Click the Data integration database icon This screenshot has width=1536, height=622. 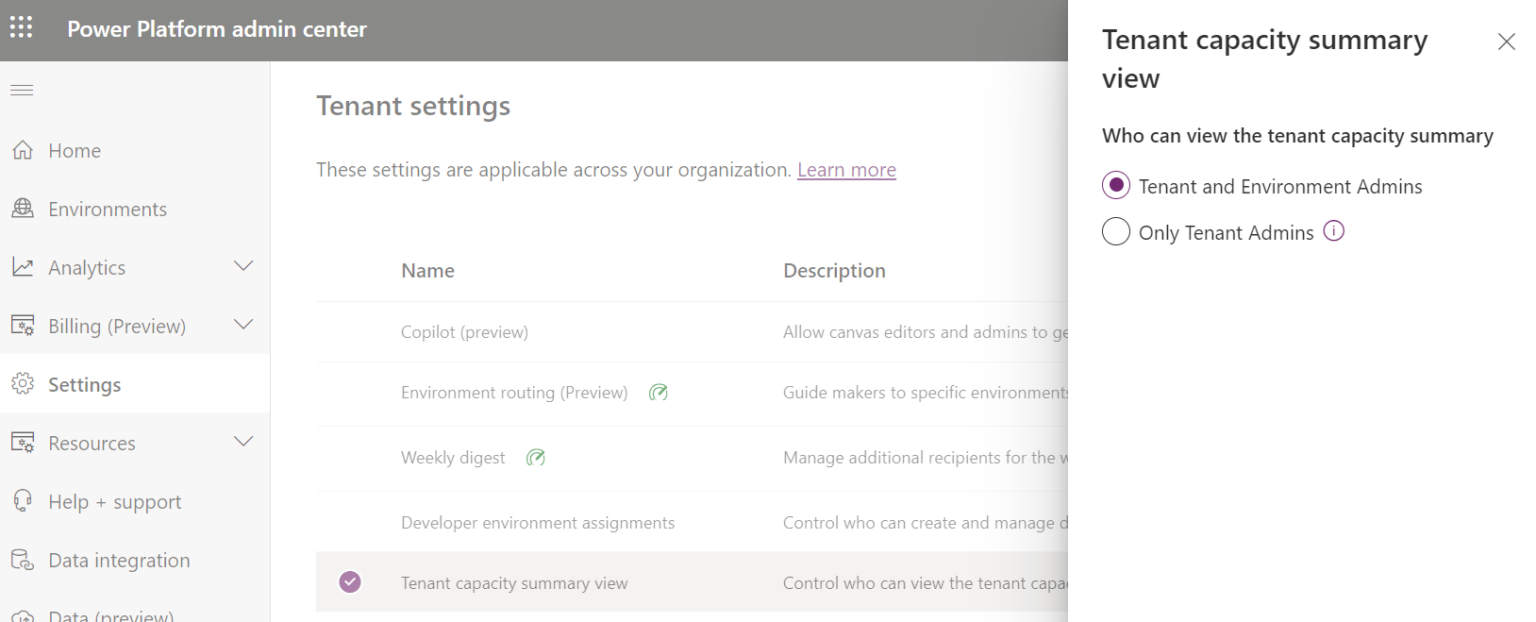[x=21, y=560]
